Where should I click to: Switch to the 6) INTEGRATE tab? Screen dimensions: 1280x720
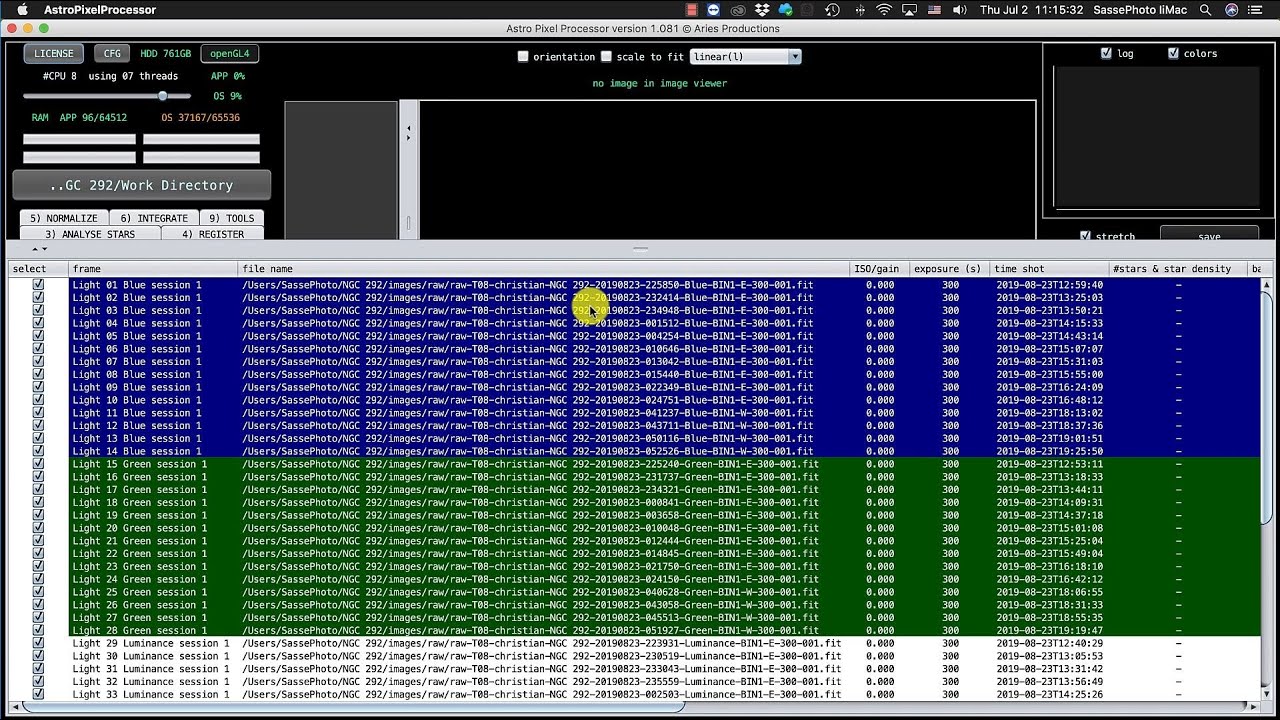coord(154,218)
